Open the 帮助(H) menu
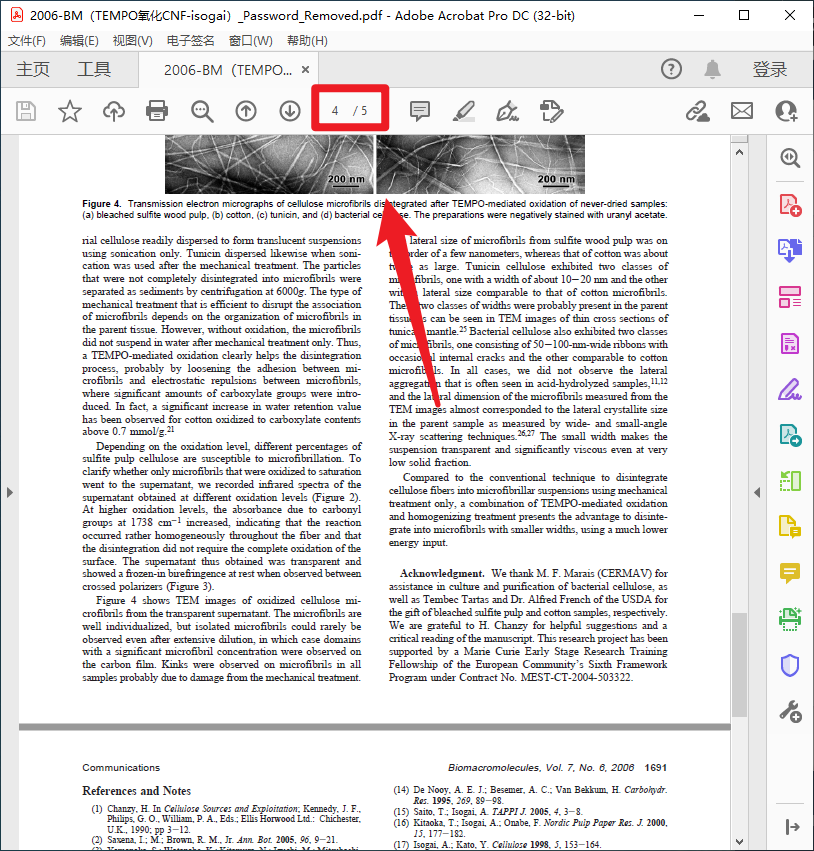This screenshot has height=851, width=814. 307,41
